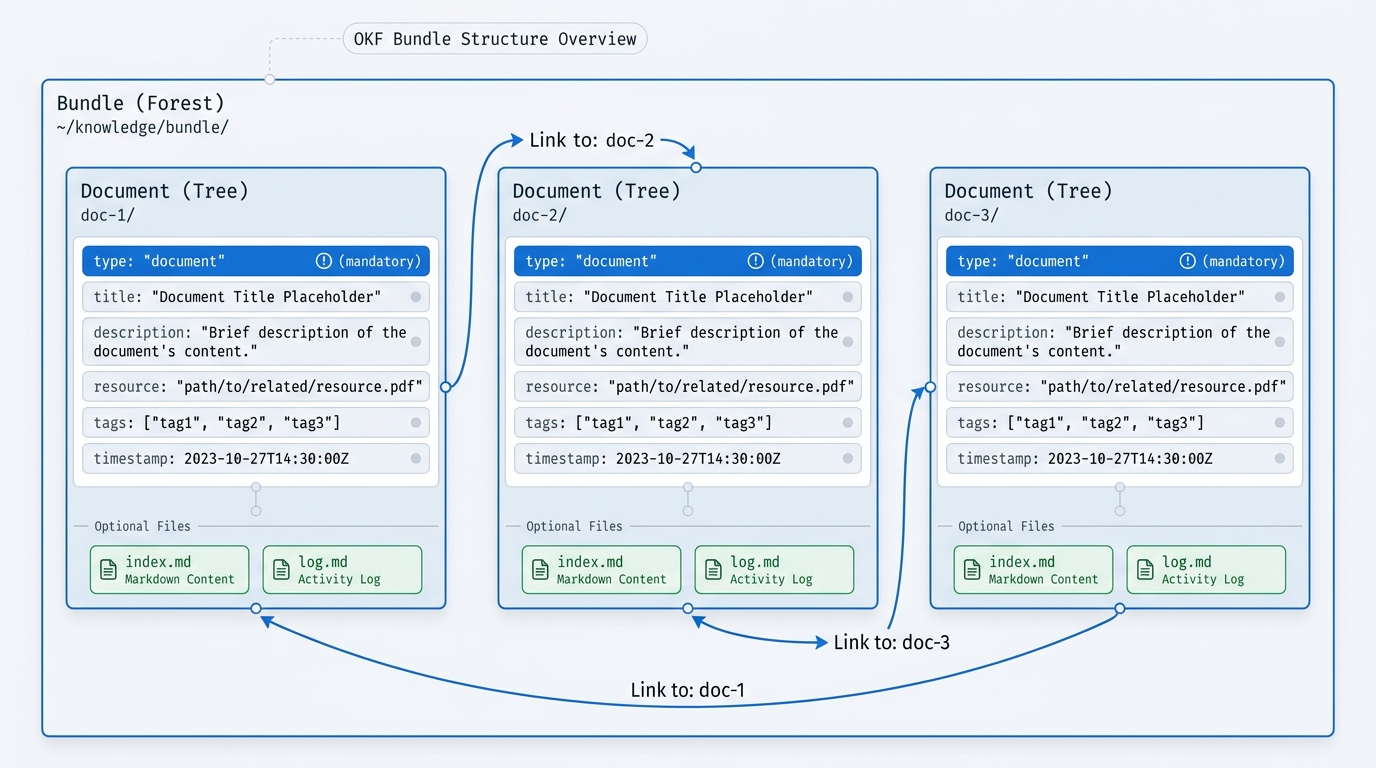
Task: Select the resource path row in doc-2
Action: [688, 387]
